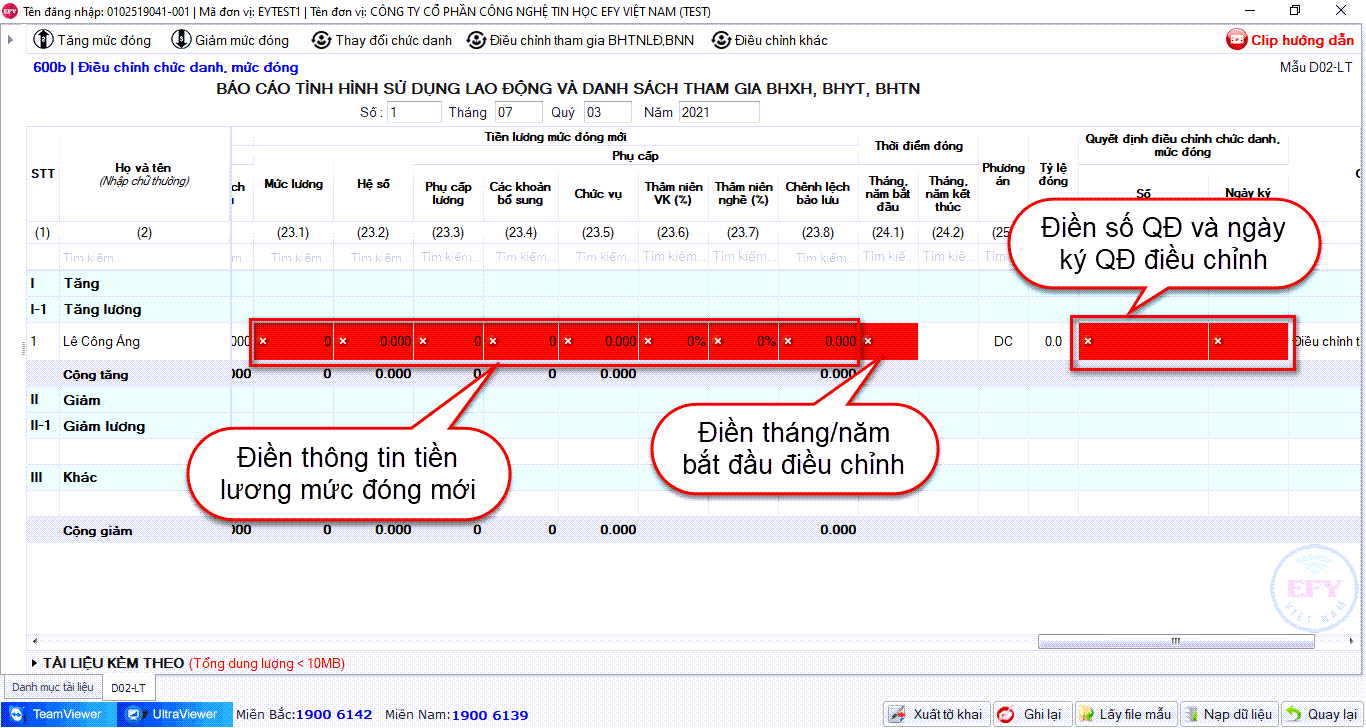The width and height of the screenshot is (1366, 728).
Task: Click search filter under Hệ số column
Action: point(374,258)
